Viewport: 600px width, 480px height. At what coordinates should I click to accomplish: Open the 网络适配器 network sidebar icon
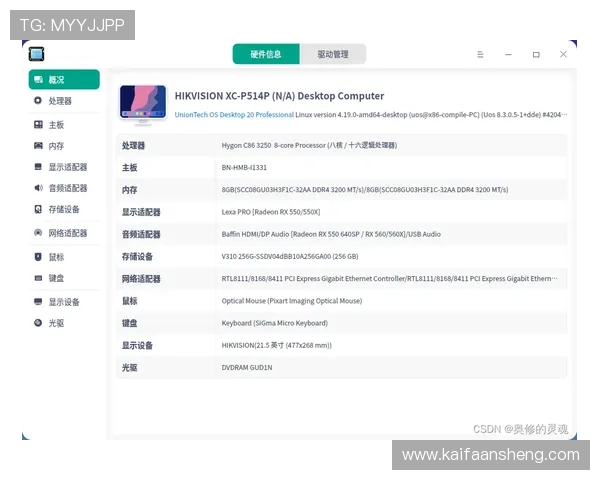[x=38, y=233]
